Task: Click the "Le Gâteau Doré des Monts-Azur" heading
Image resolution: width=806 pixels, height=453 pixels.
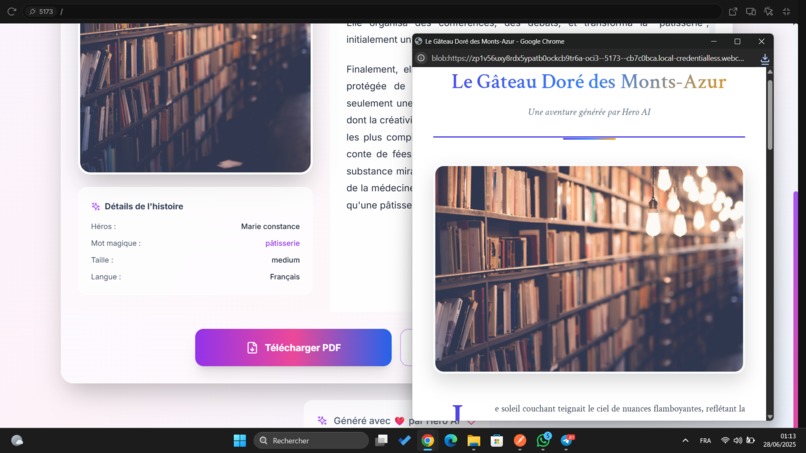Action: point(589,82)
